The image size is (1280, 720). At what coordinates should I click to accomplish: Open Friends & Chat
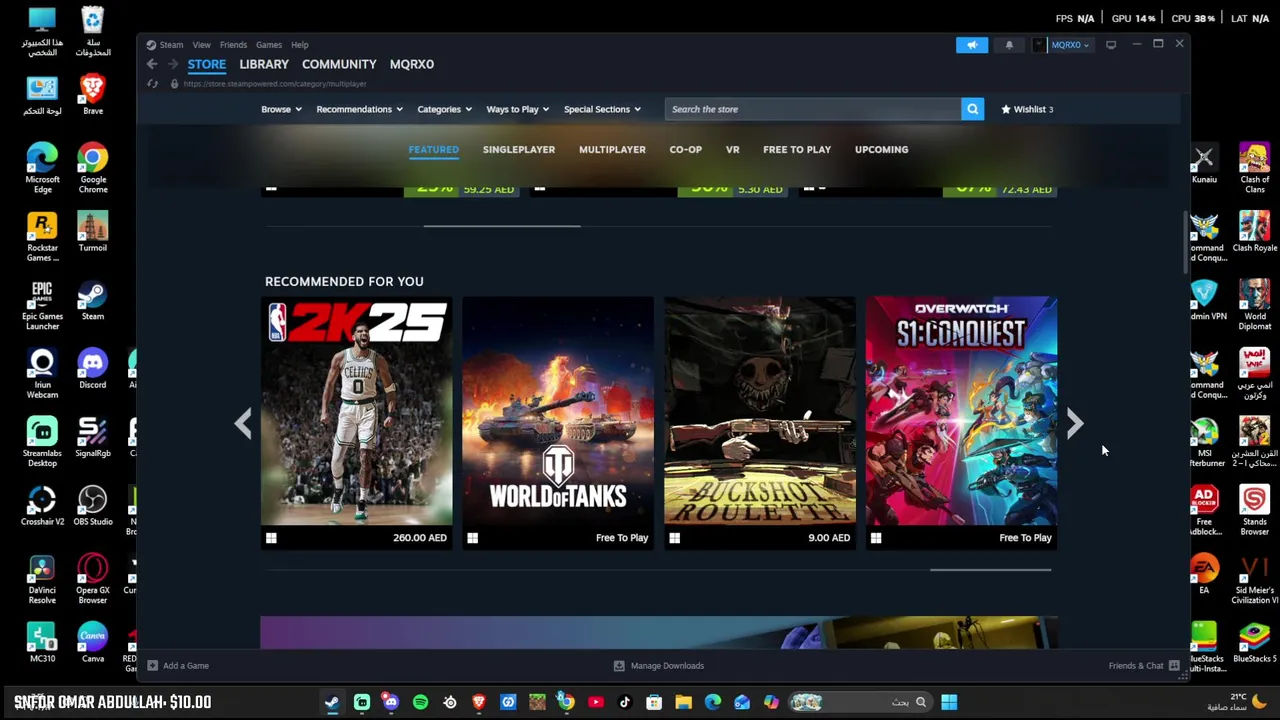pyautogui.click(x=1144, y=665)
